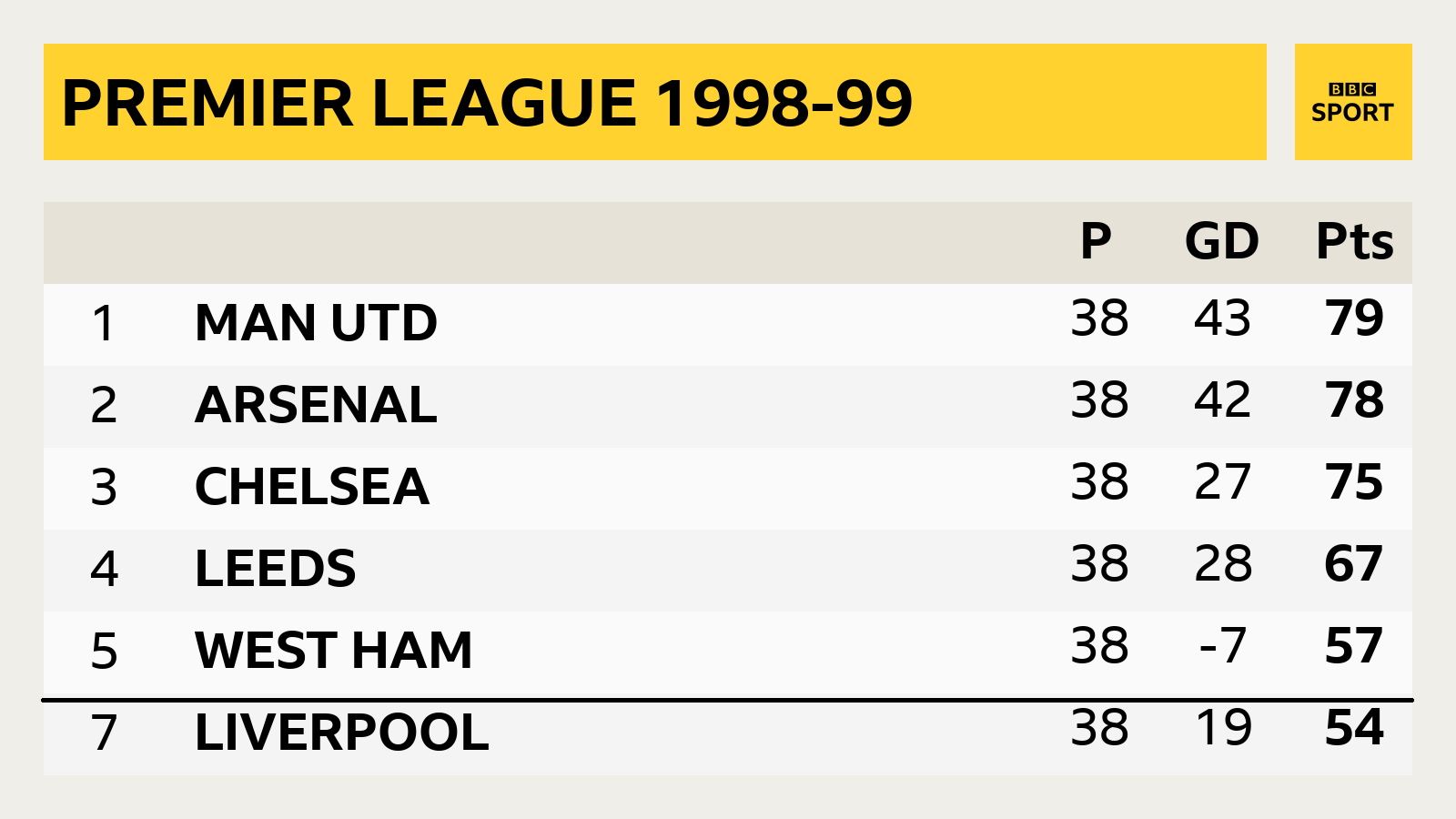Click Liverpool's 54 points value

[x=1354, y=728]
